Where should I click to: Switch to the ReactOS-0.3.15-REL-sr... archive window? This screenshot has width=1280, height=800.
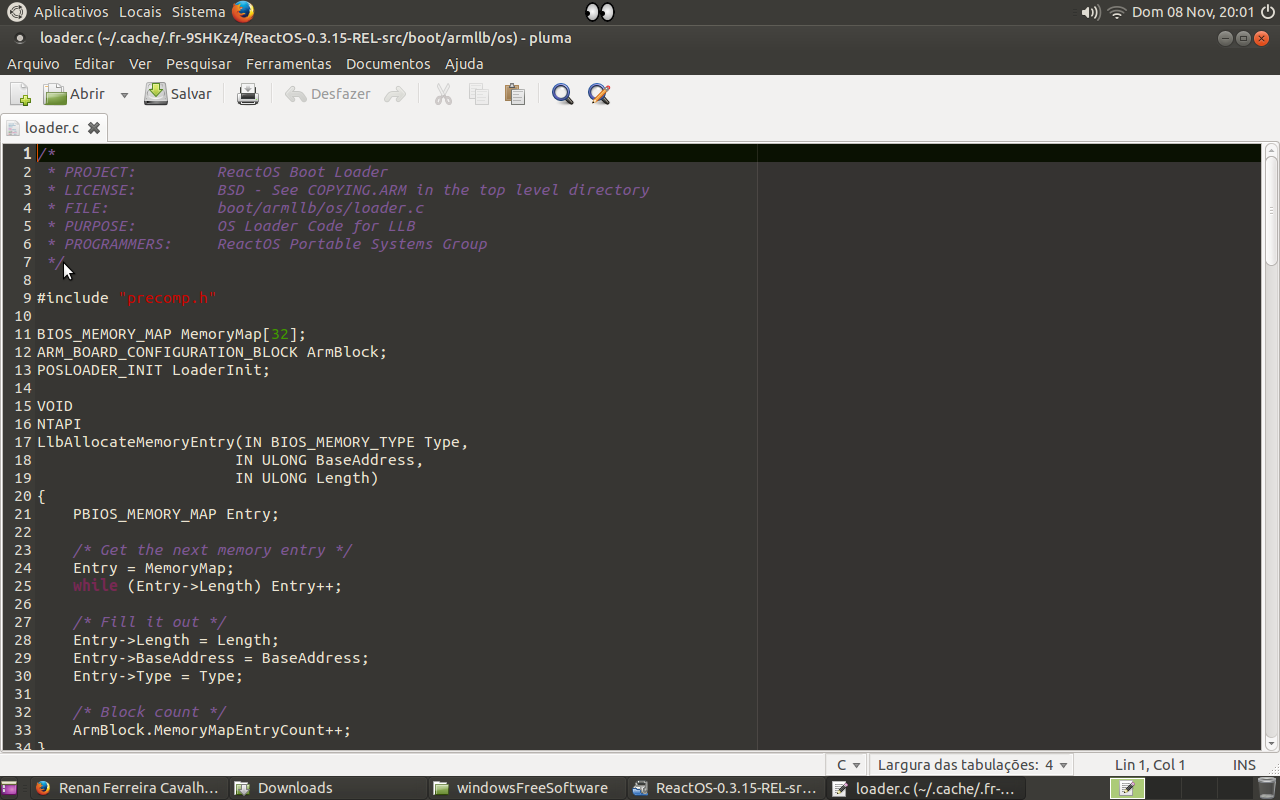point(726,788)
